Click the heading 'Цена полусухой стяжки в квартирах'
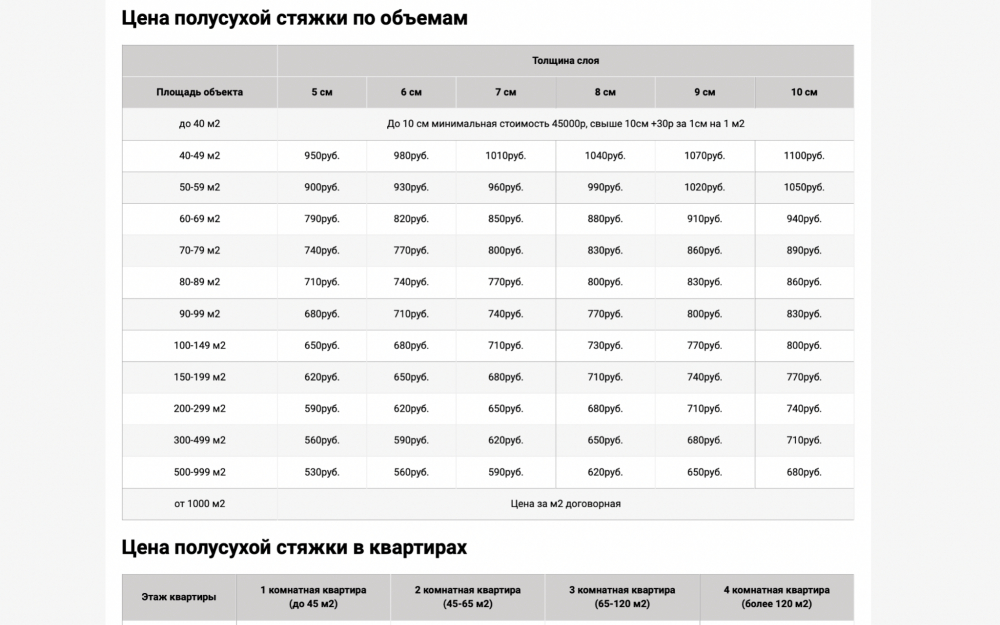1000x625 pixels. pos(294,548)
